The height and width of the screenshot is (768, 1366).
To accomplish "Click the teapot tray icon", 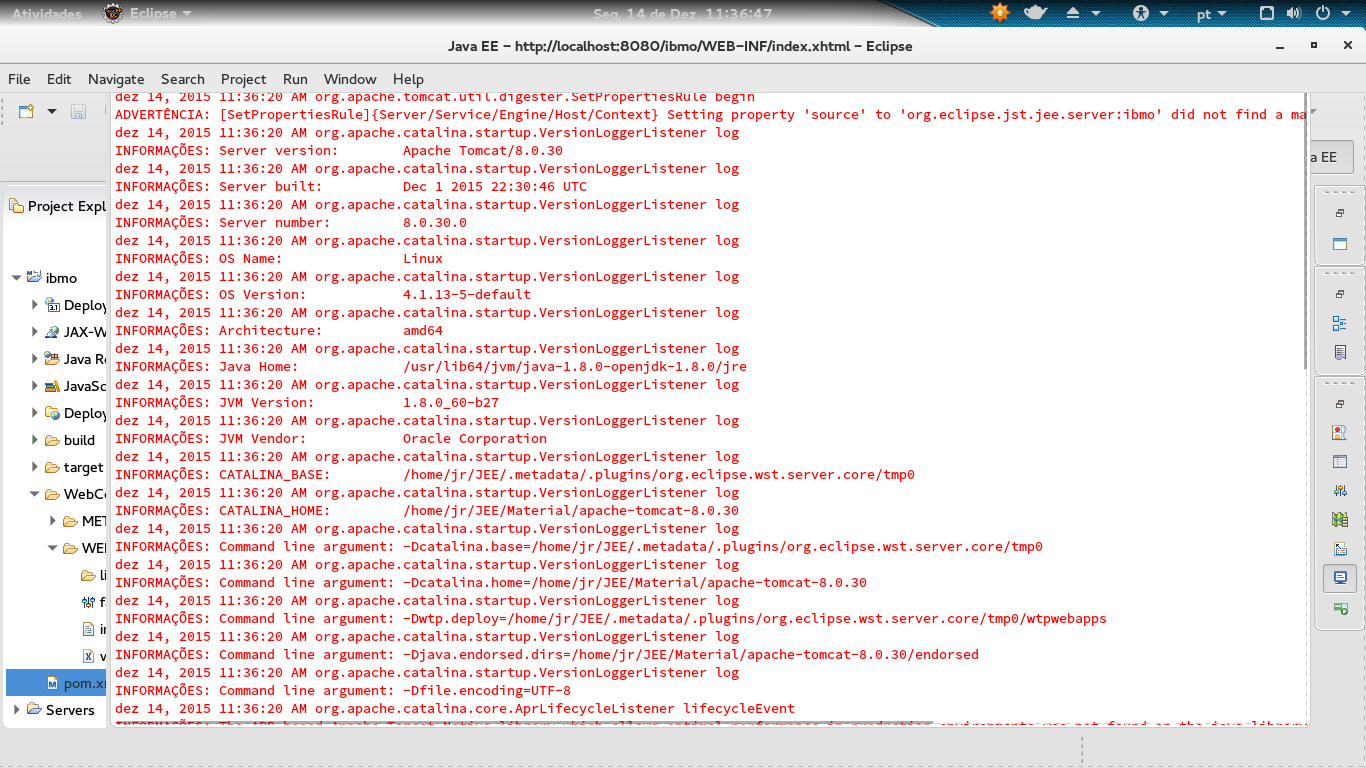I will 1036,13.
